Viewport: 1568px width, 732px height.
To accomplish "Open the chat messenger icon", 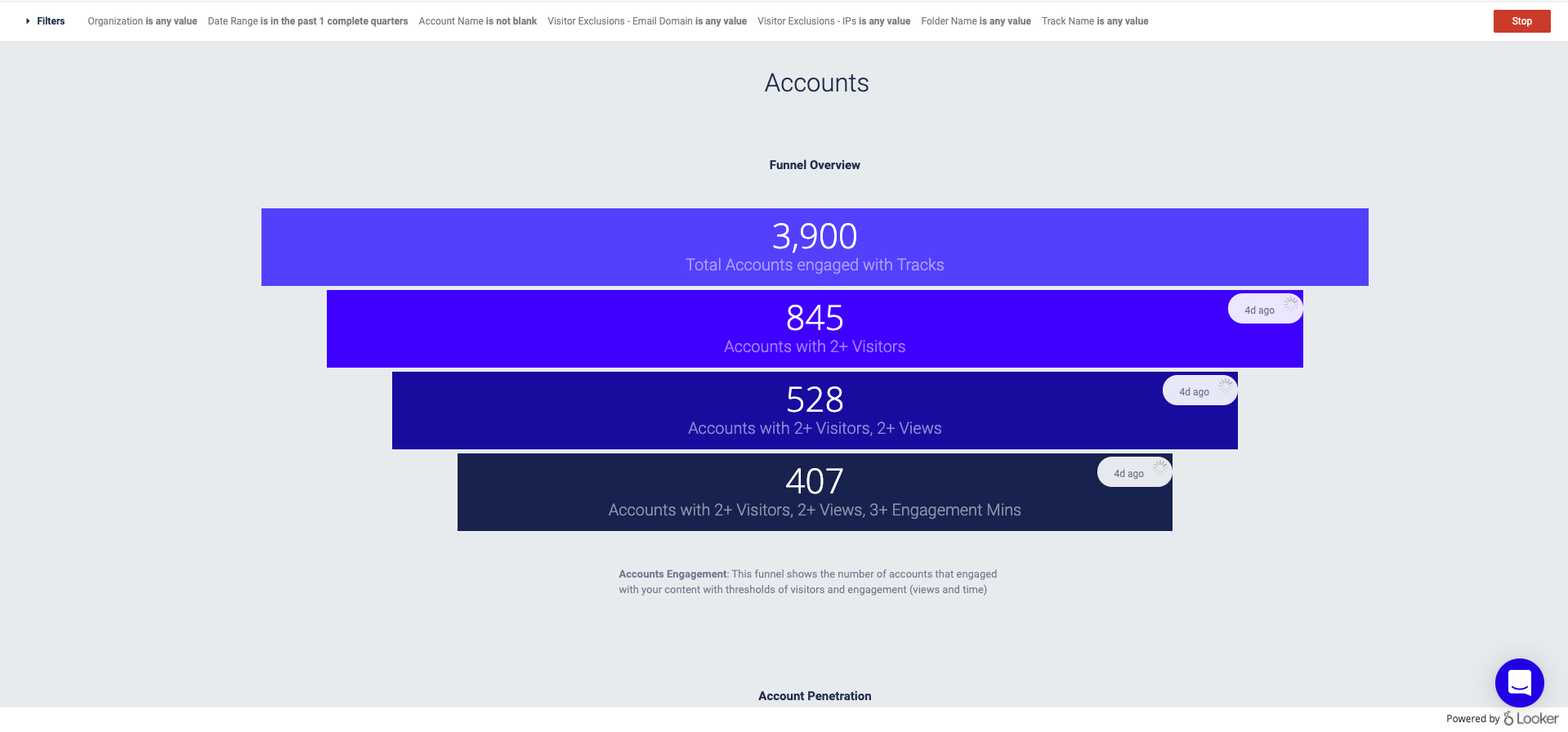I will pos(1519,682).
